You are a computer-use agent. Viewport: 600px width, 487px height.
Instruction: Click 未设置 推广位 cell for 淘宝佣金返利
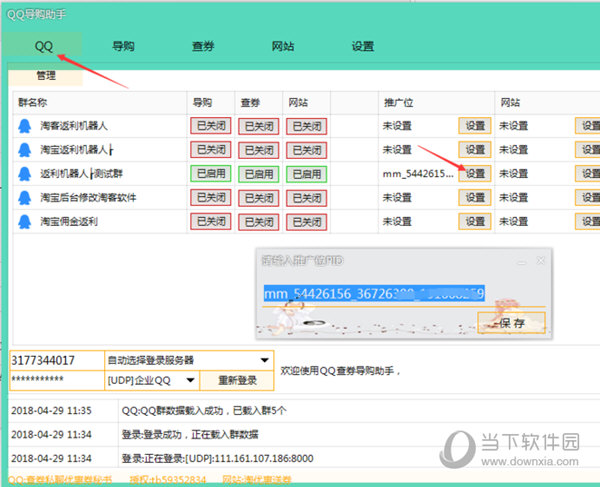[x=397, y=222]
